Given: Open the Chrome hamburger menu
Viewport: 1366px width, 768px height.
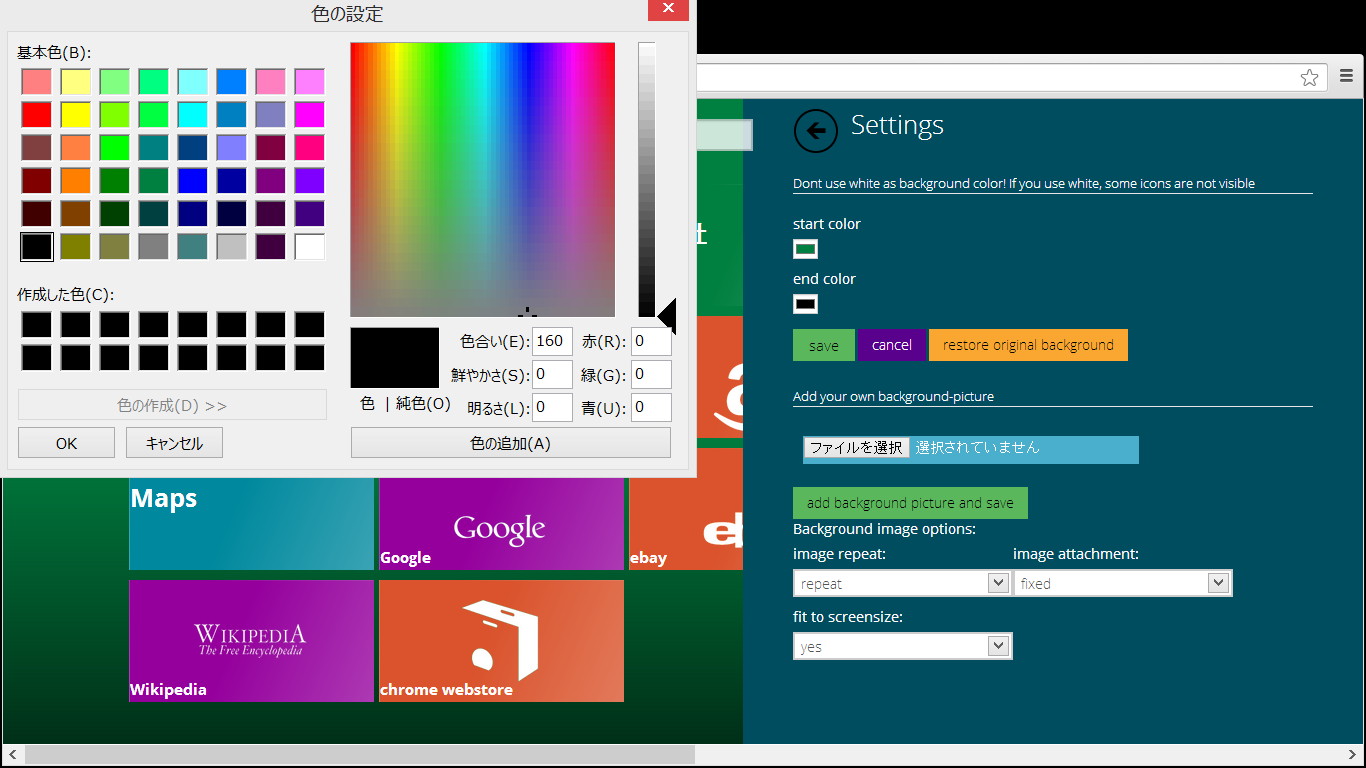Looking at the screenshot, I should click(1346, 77).
